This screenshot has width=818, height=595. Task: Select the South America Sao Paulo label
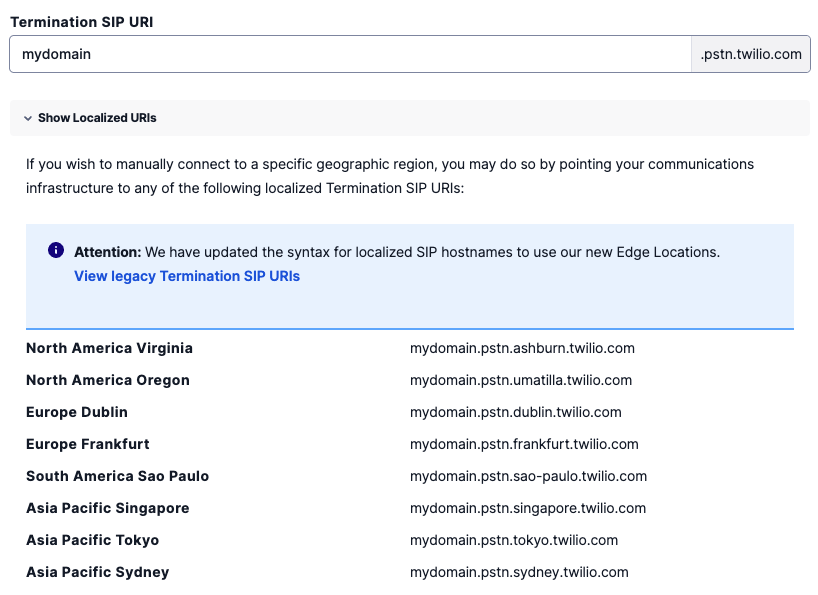point(117,476)
